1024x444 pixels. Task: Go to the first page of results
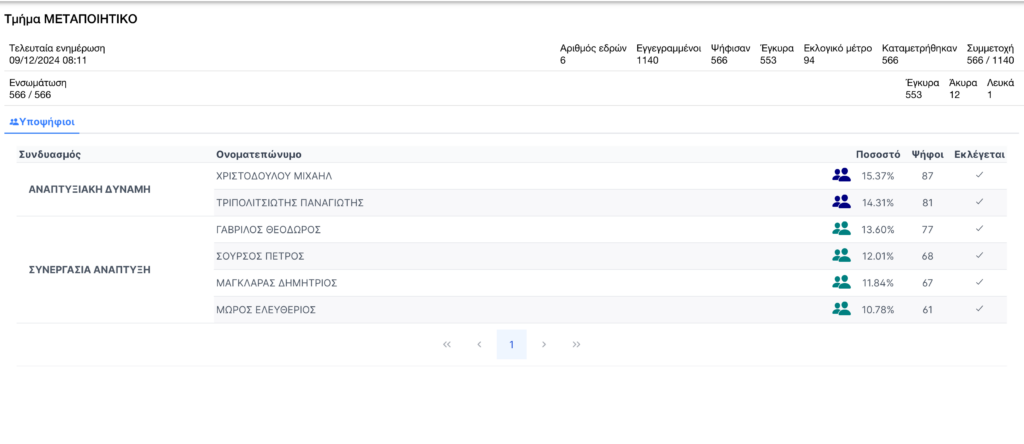[447, 345]
